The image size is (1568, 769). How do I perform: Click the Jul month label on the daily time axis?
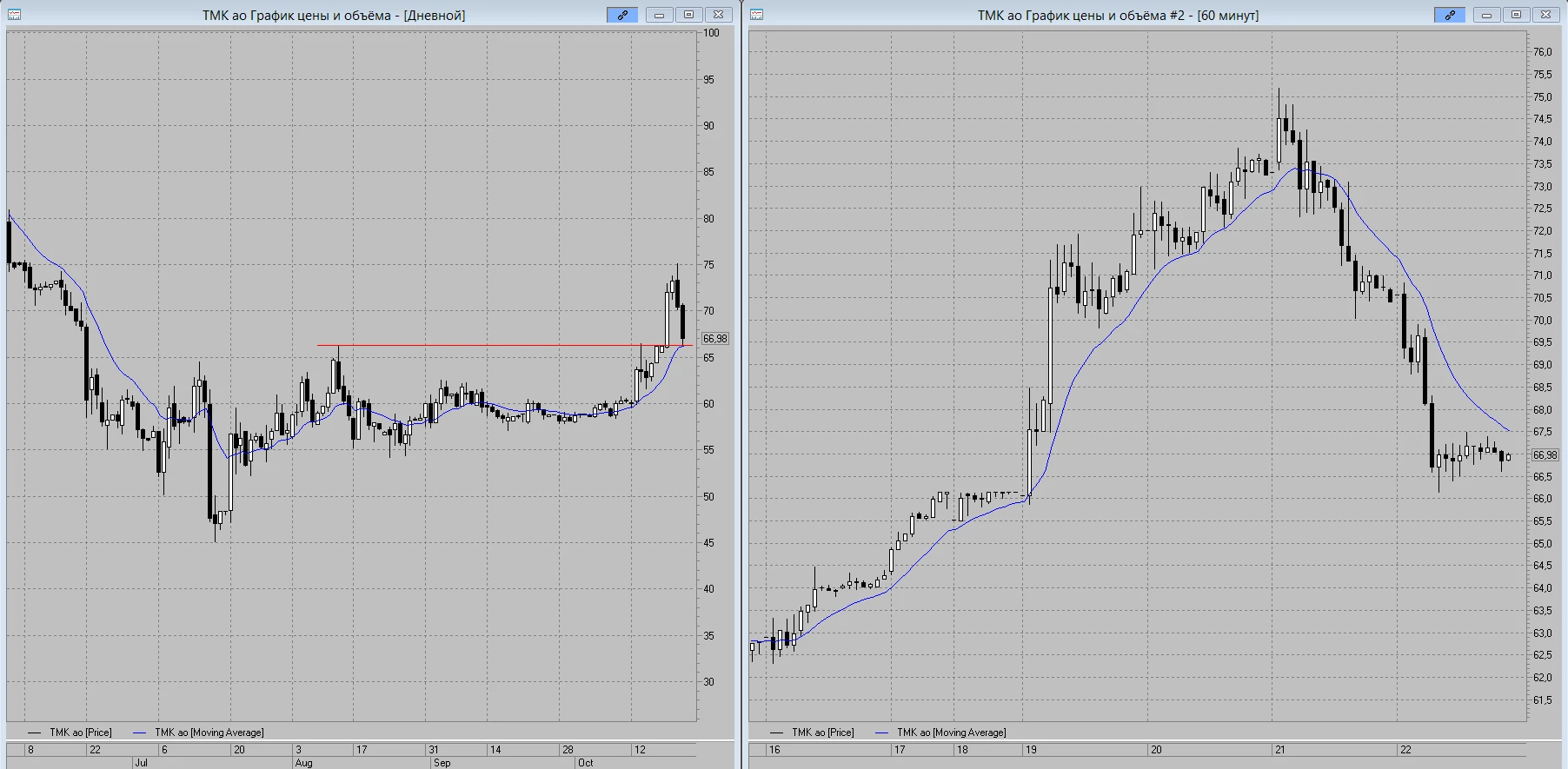coord(141,763)
